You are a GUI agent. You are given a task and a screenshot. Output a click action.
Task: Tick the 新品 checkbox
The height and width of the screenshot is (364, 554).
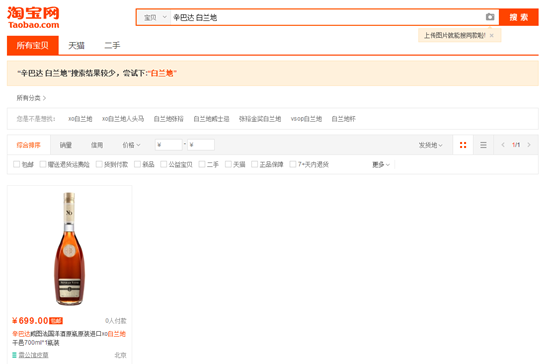[137, 164]
